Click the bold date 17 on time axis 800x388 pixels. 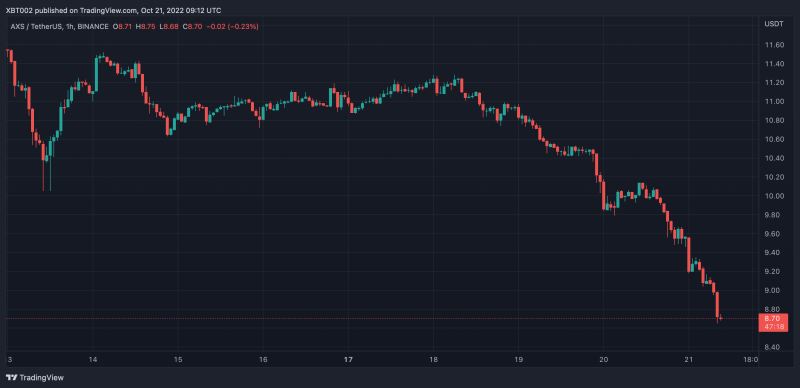348,359
